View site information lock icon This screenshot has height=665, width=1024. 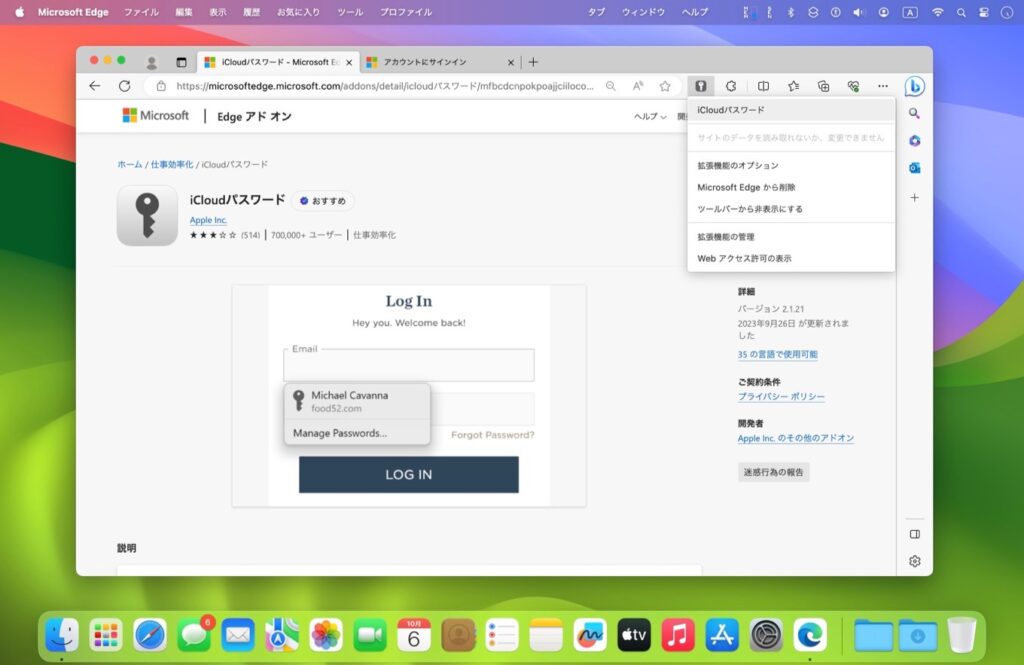pyautogui.click(x=161, y=86)
